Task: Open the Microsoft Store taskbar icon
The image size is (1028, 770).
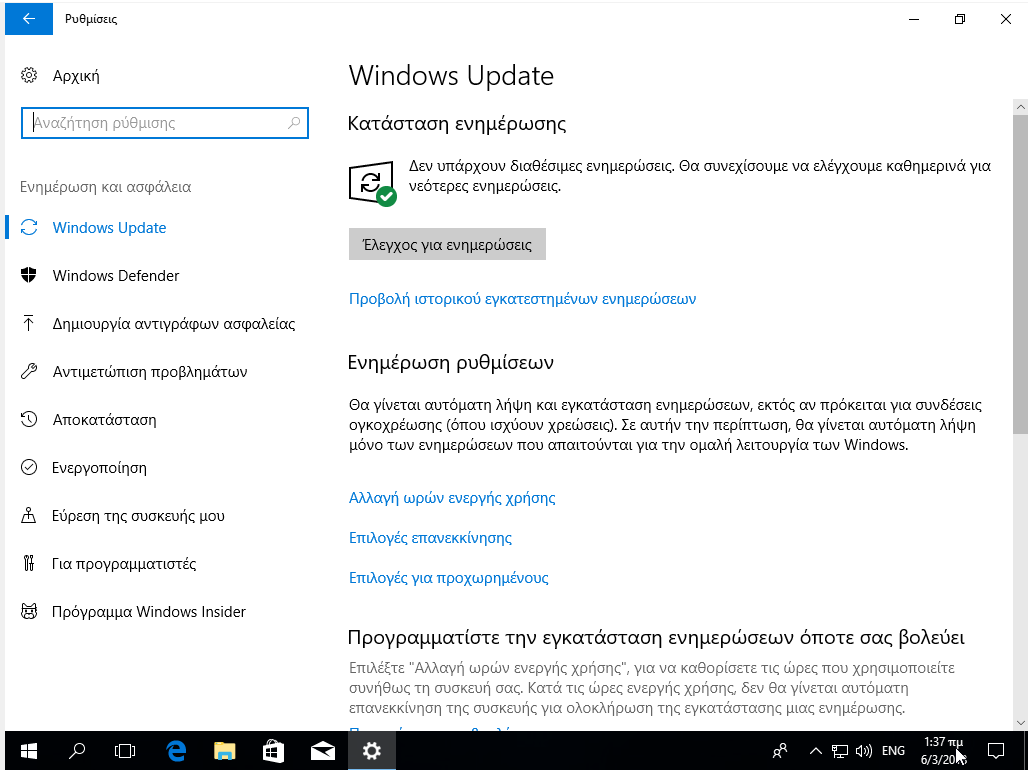Action: pyautogui.click(x=273, y=750)
